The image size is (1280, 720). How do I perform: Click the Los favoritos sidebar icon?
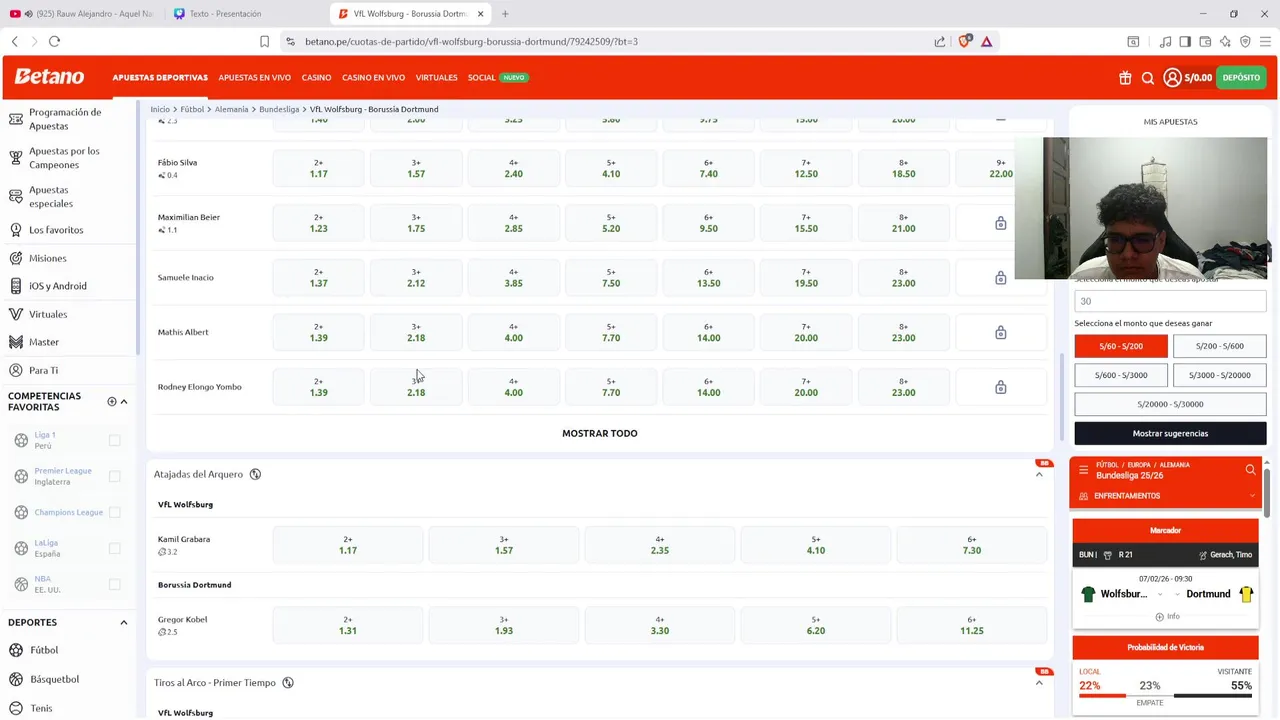click(15, 230)
